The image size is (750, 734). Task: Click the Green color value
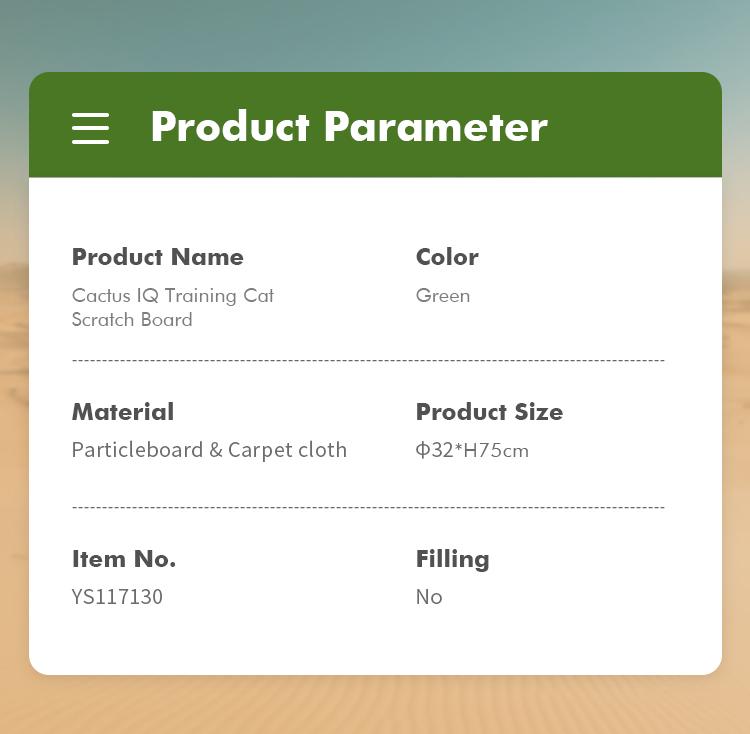[442, 296]
